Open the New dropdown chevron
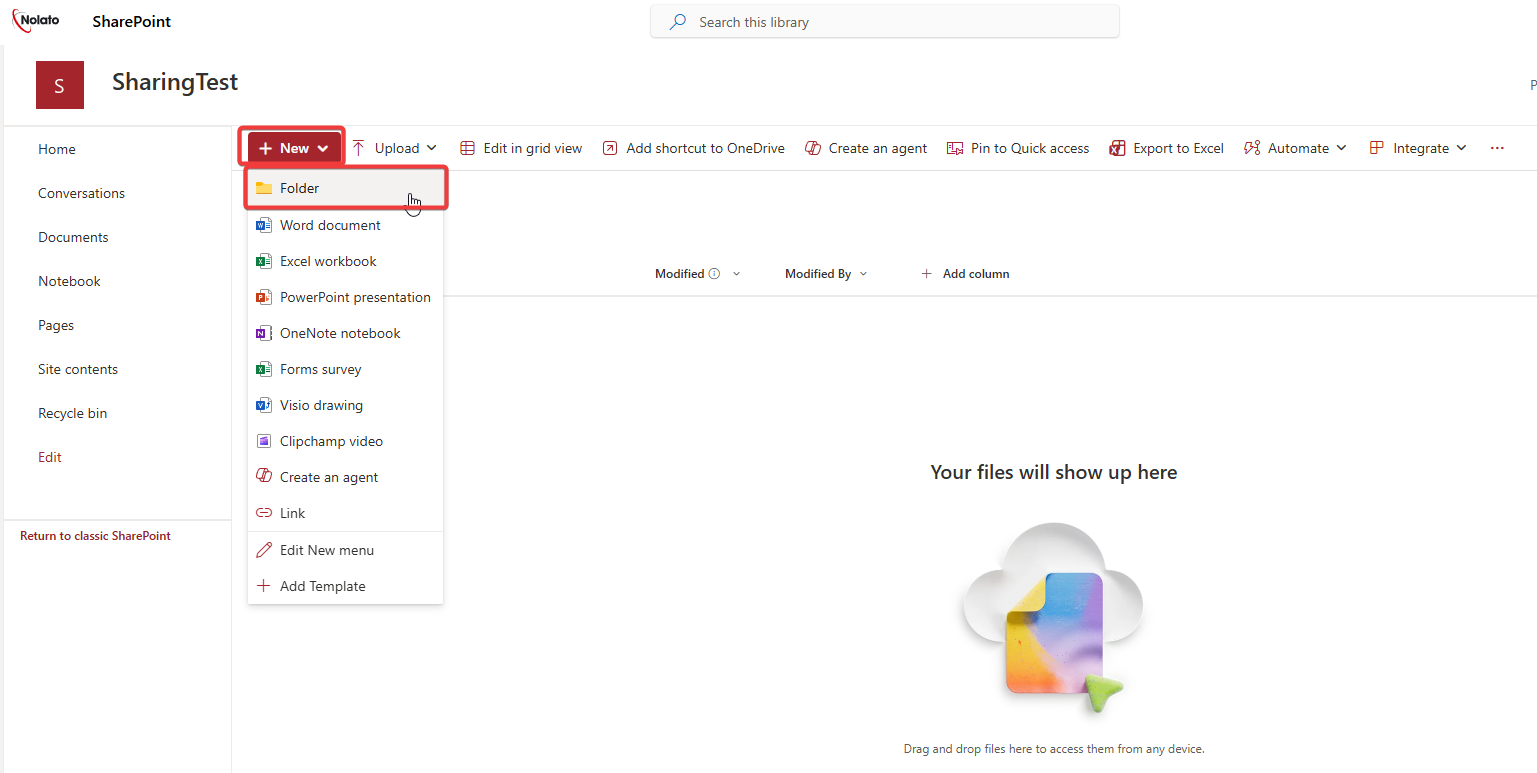Image resolution: width=1537 pixels, height=773 pixels. point(323,148)
